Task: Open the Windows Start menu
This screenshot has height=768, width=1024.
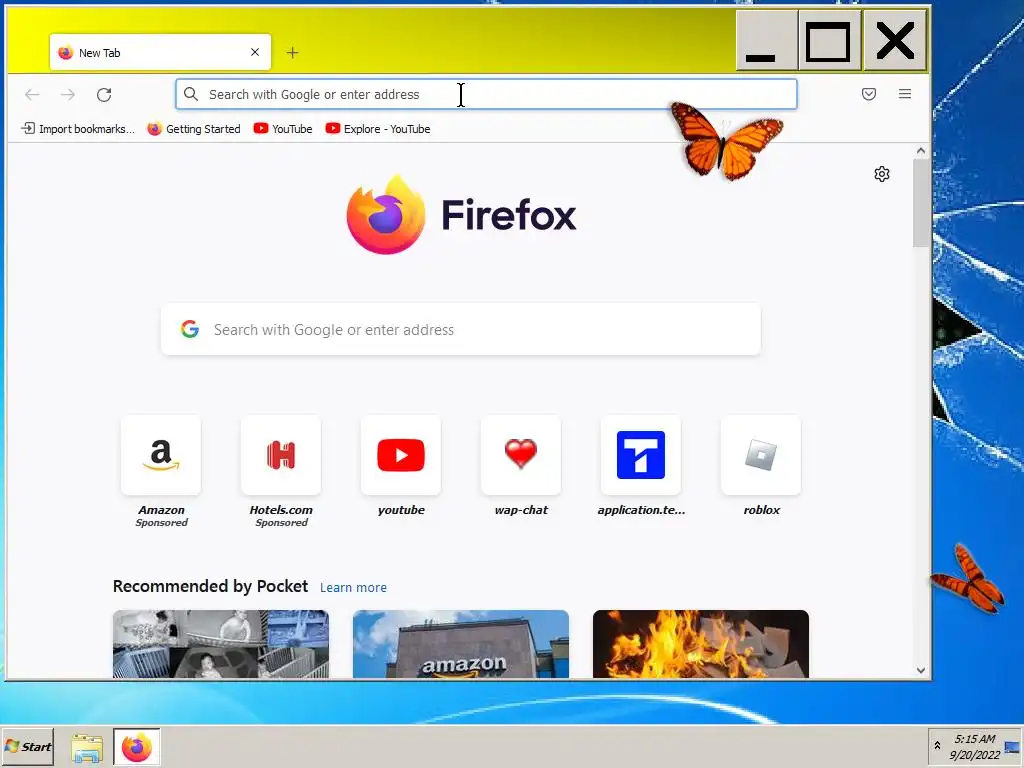Action: 27,746
